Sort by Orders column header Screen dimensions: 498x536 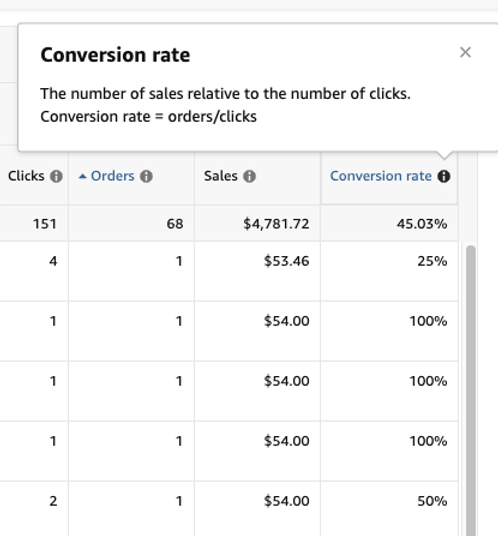click(112, 176)
